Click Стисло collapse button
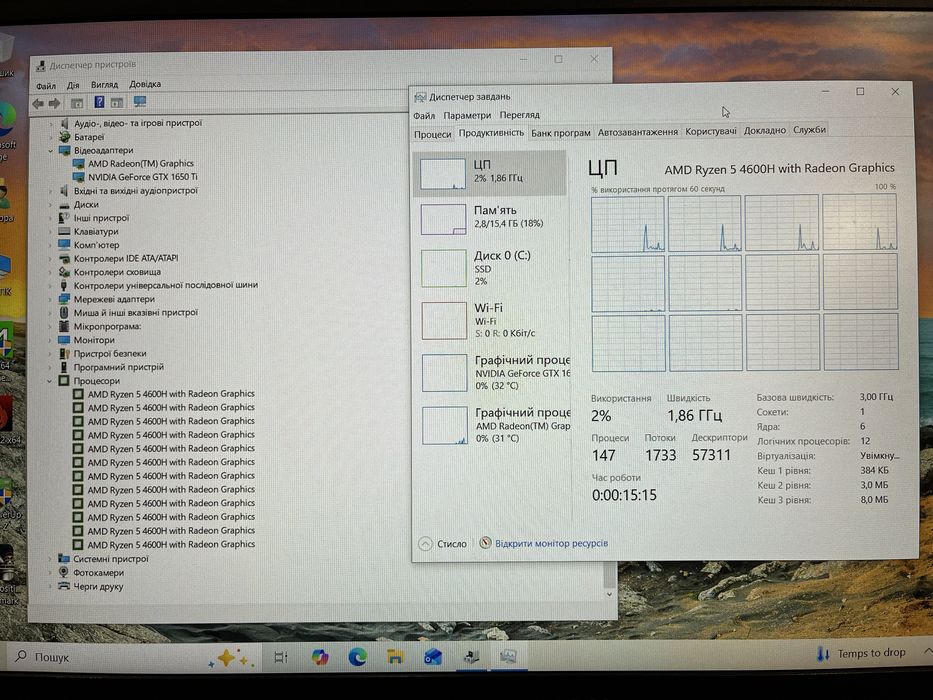Viewport: 933px width, 700px height. coord(443,544)
